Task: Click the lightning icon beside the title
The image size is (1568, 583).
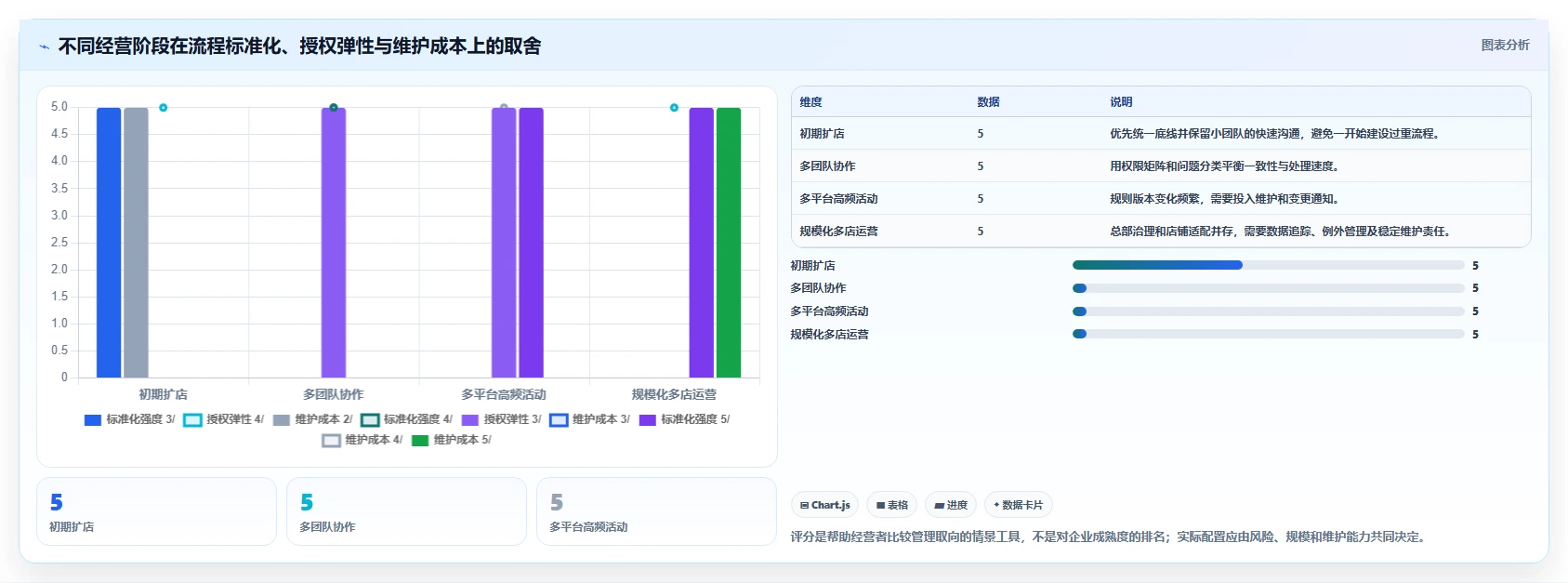Action: (x=44, y=46)
